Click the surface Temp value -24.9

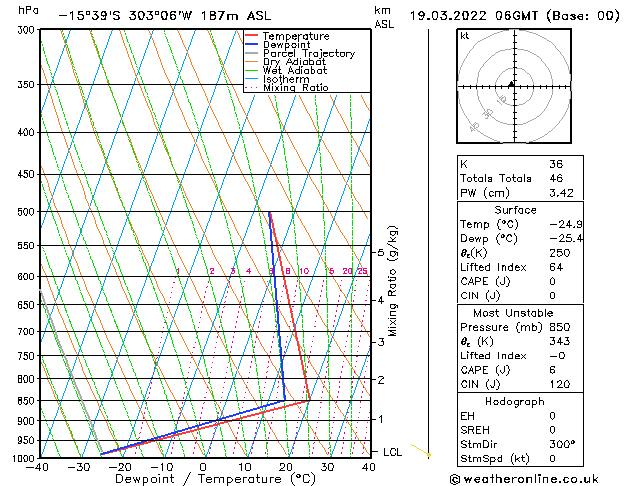click(x=566, y=224)
